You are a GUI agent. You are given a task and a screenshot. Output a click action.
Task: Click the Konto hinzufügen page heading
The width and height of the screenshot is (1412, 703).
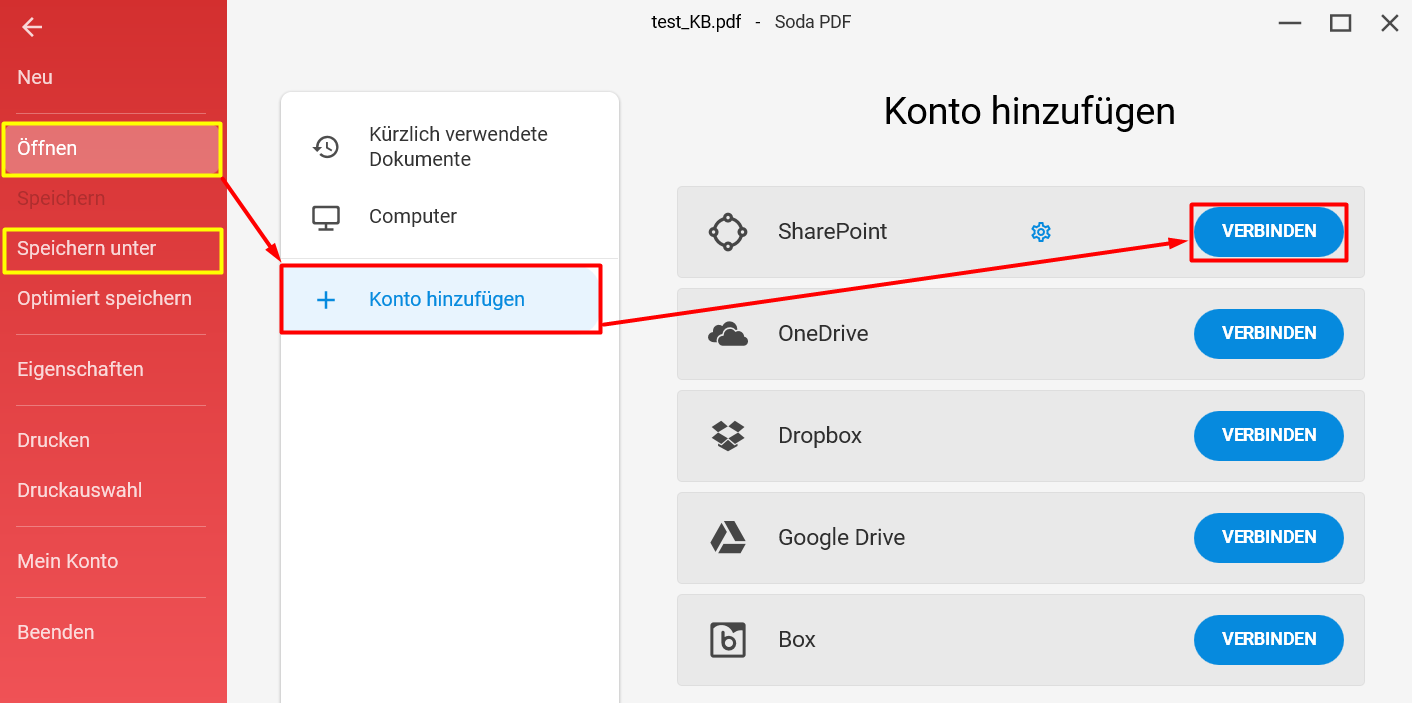pos(1029,112)
